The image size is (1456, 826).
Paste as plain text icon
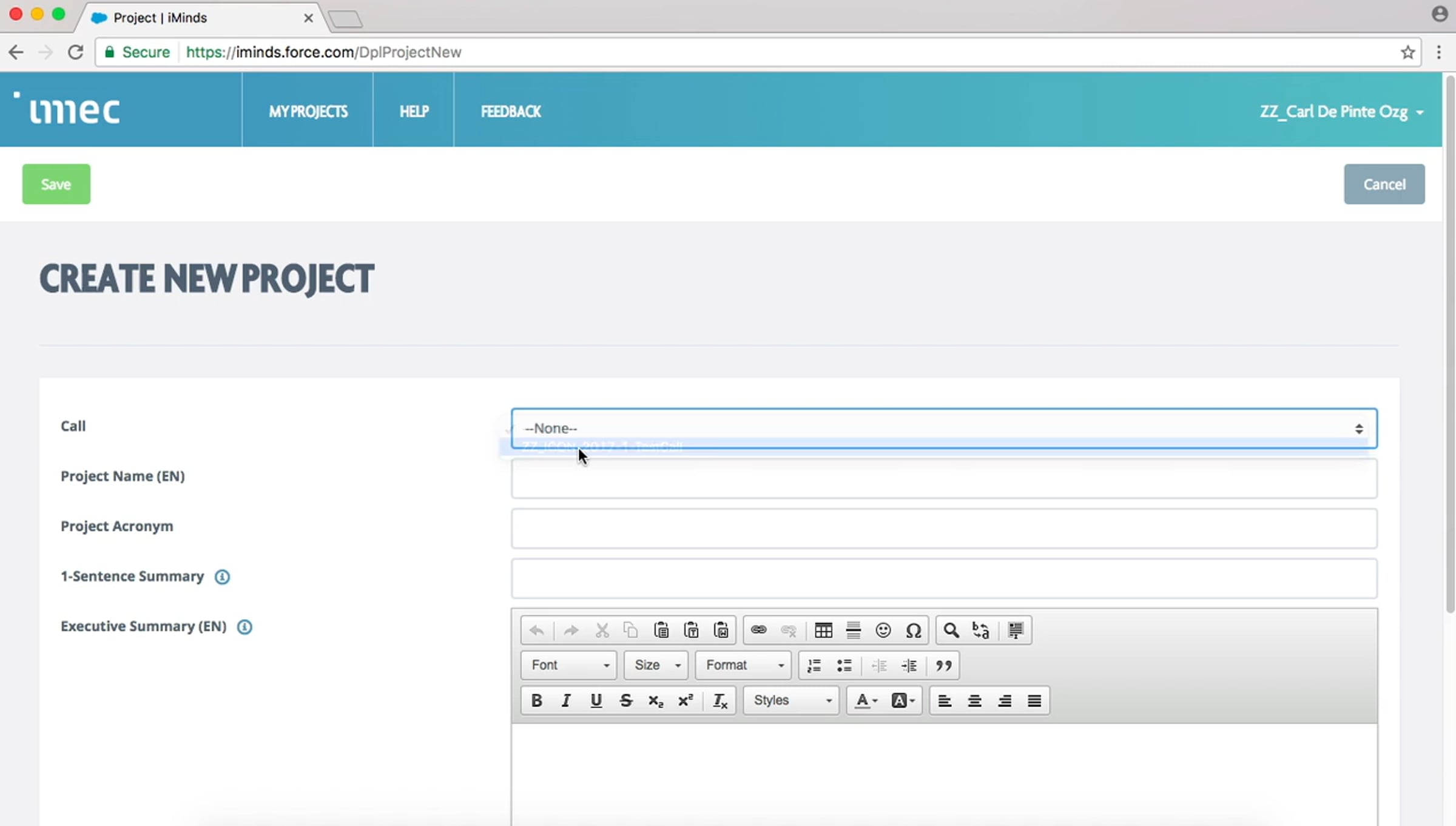point(691,631)
